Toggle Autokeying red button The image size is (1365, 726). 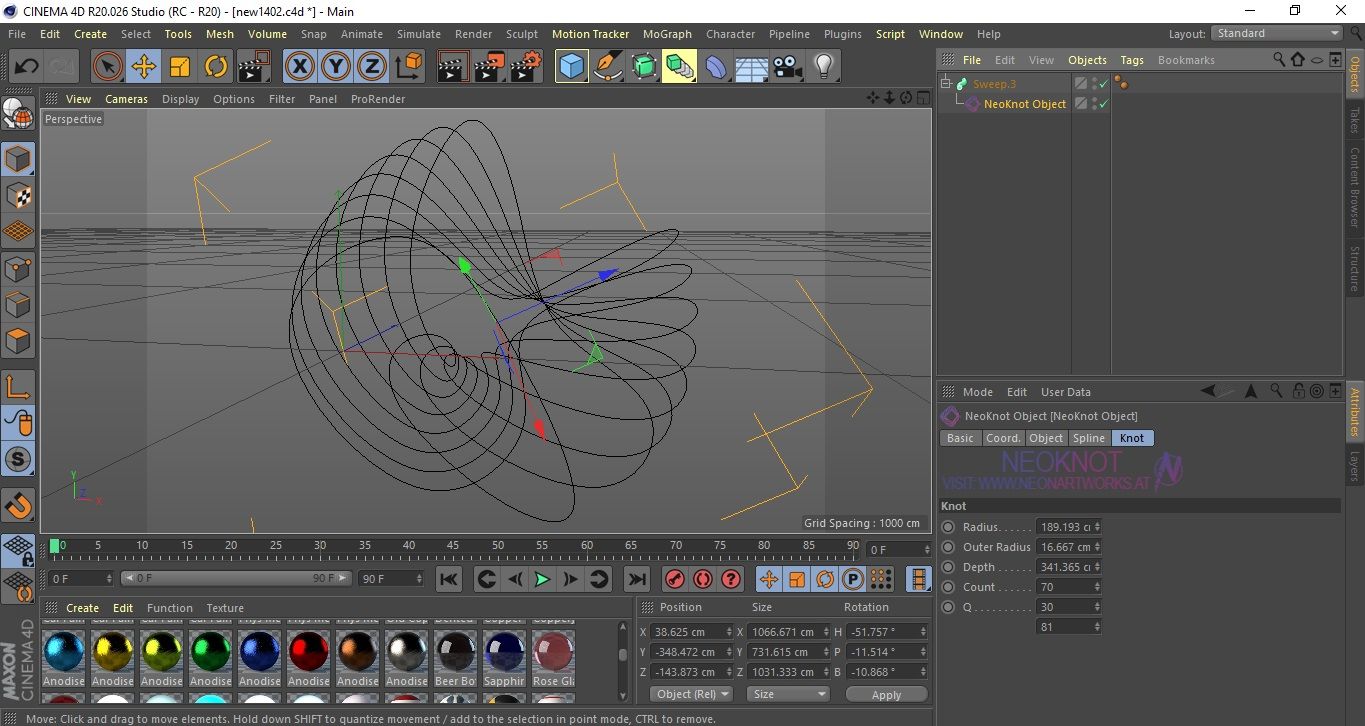pos(703,579)
